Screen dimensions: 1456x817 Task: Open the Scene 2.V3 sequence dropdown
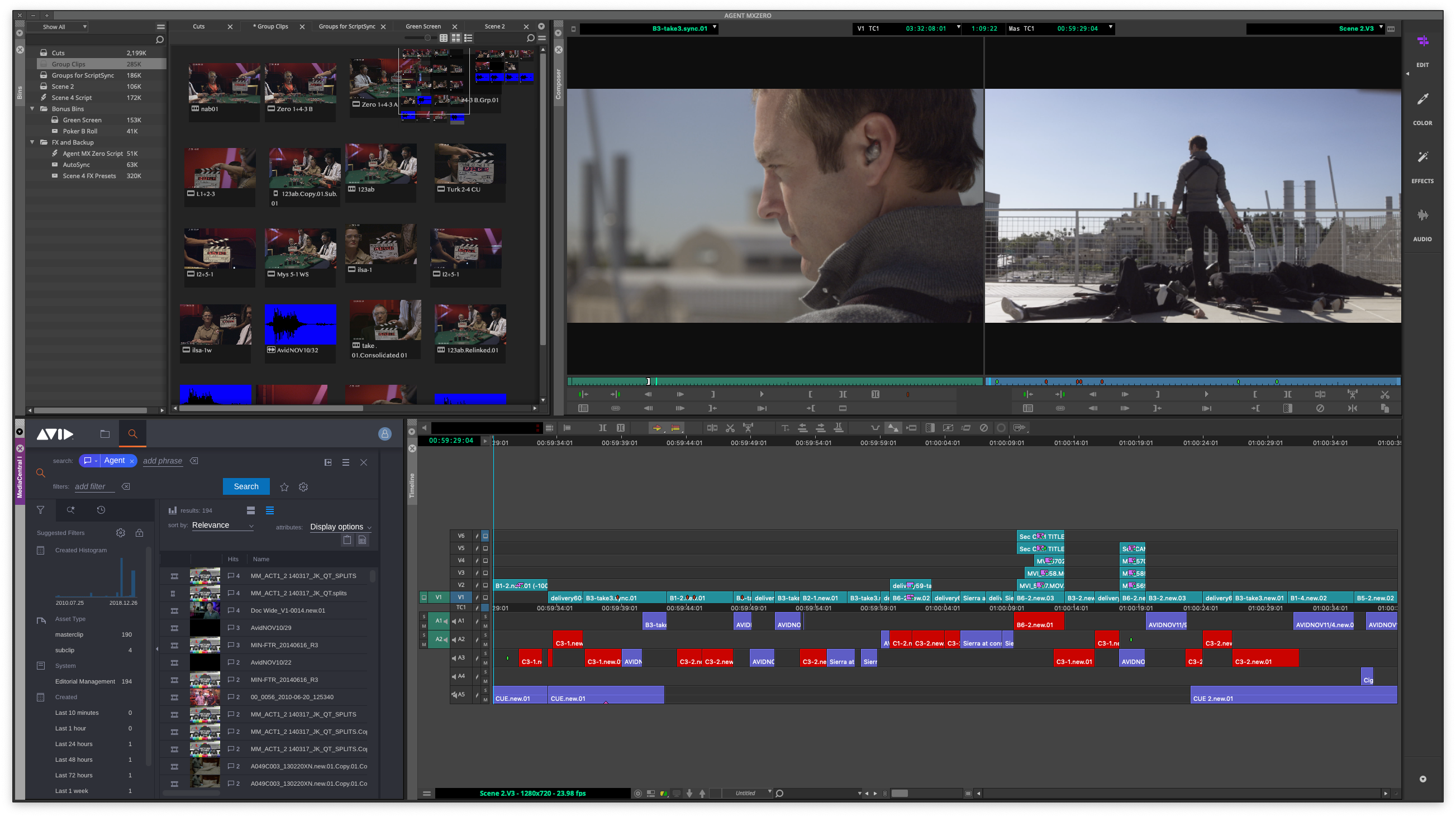[1381, 28]
